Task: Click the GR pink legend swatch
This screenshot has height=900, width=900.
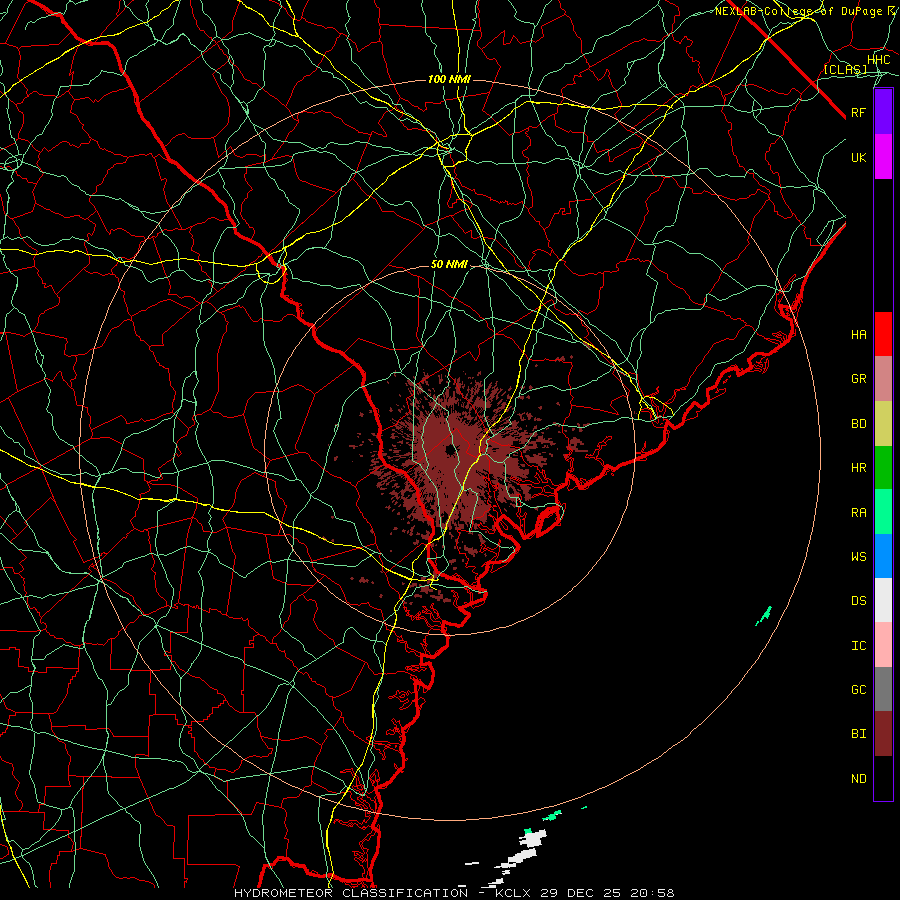Action: pyautogui.click(x=883, y=379)
